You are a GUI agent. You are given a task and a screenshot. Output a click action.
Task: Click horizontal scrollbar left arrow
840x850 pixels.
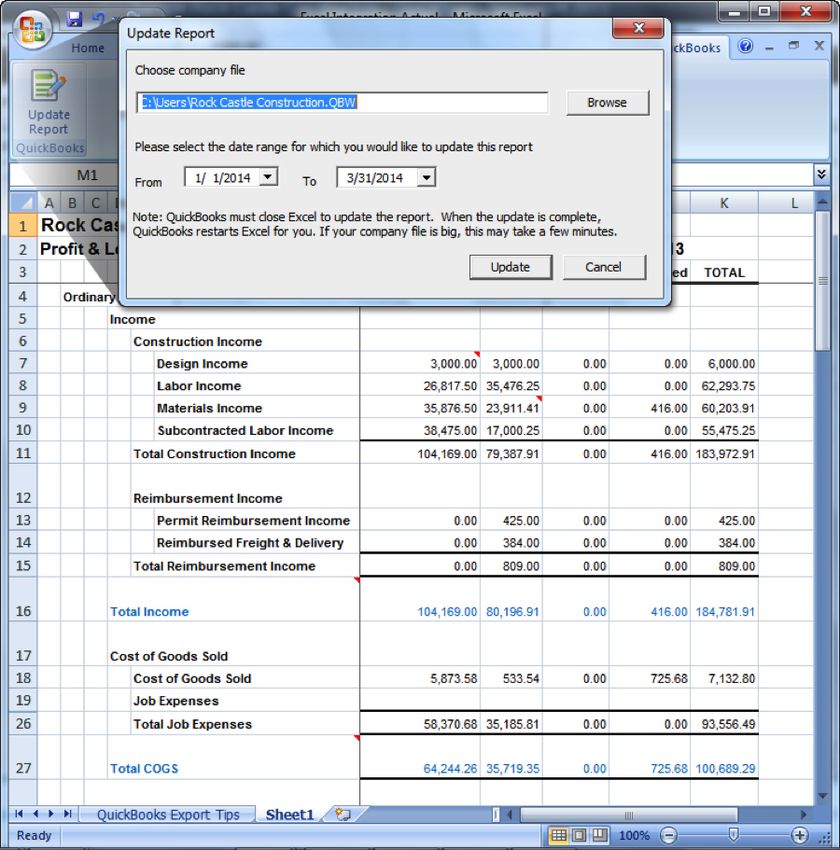pyautogui.click(x=509, y=814)
